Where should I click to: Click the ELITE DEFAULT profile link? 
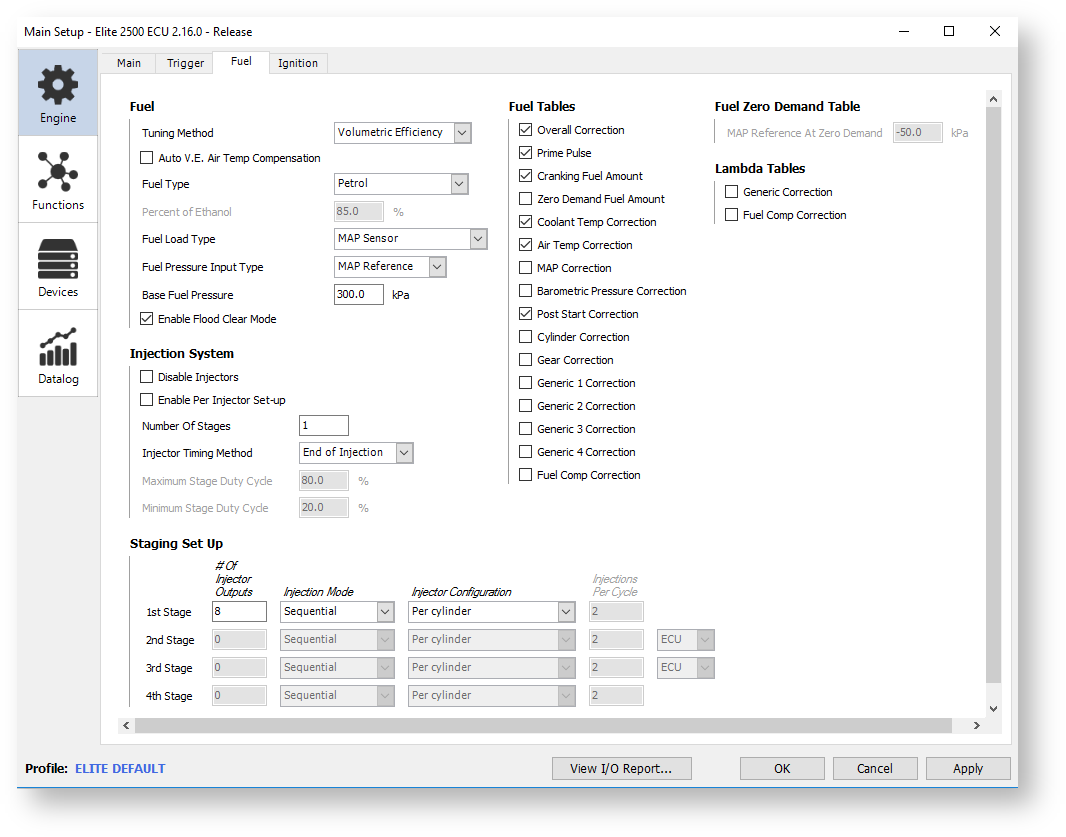120,768
